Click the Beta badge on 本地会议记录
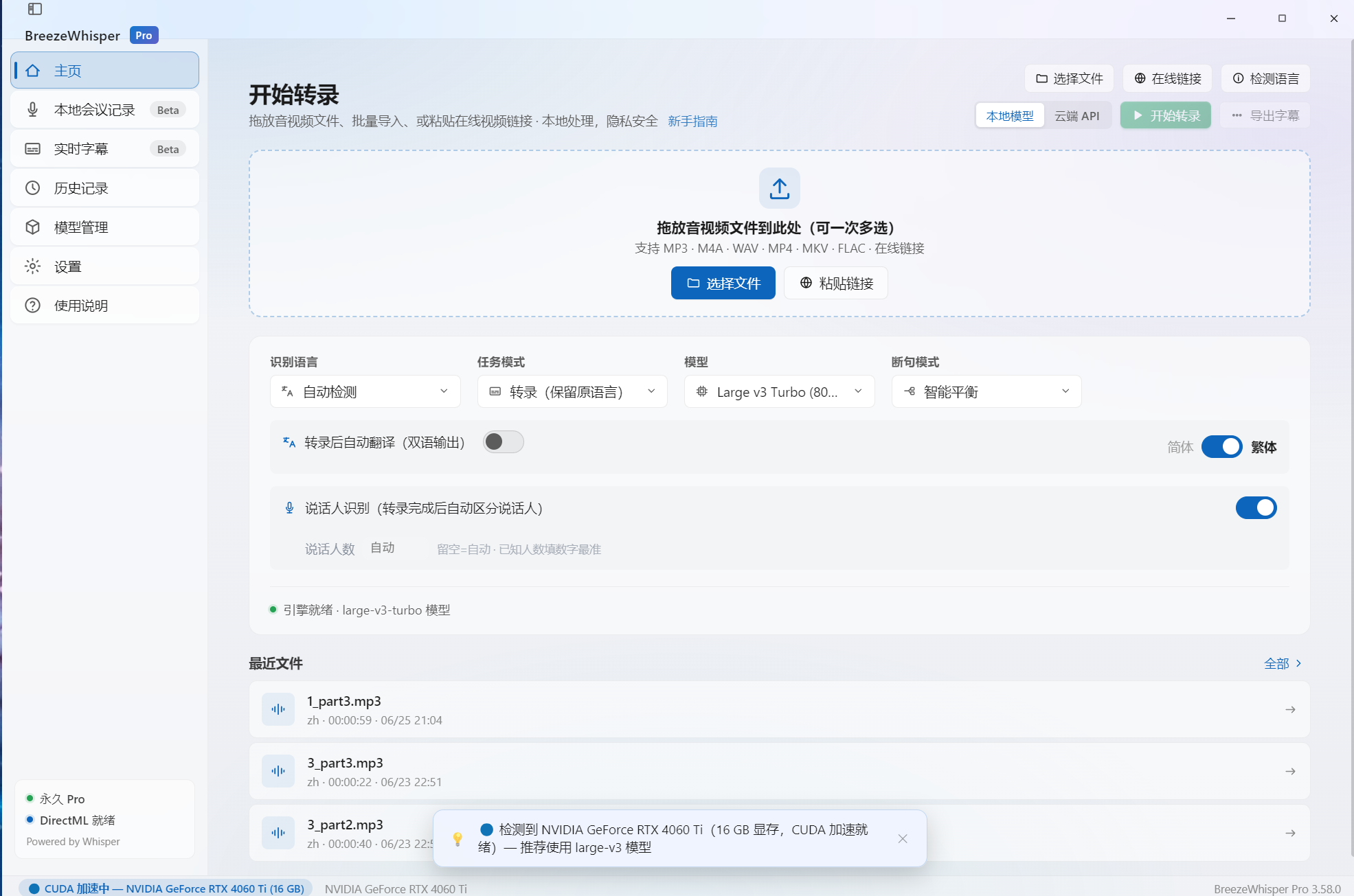The width and height of the screenshot is (1354, 896). 168,110
